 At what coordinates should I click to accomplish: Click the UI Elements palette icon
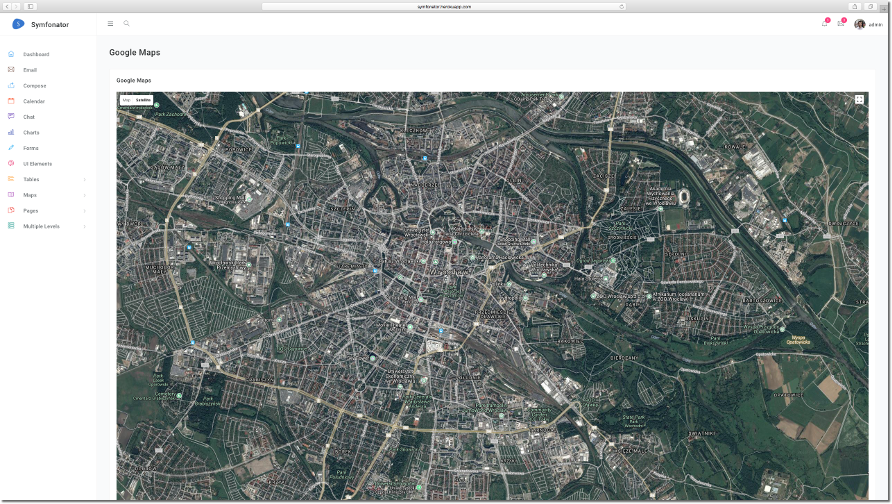click(11, 163)
